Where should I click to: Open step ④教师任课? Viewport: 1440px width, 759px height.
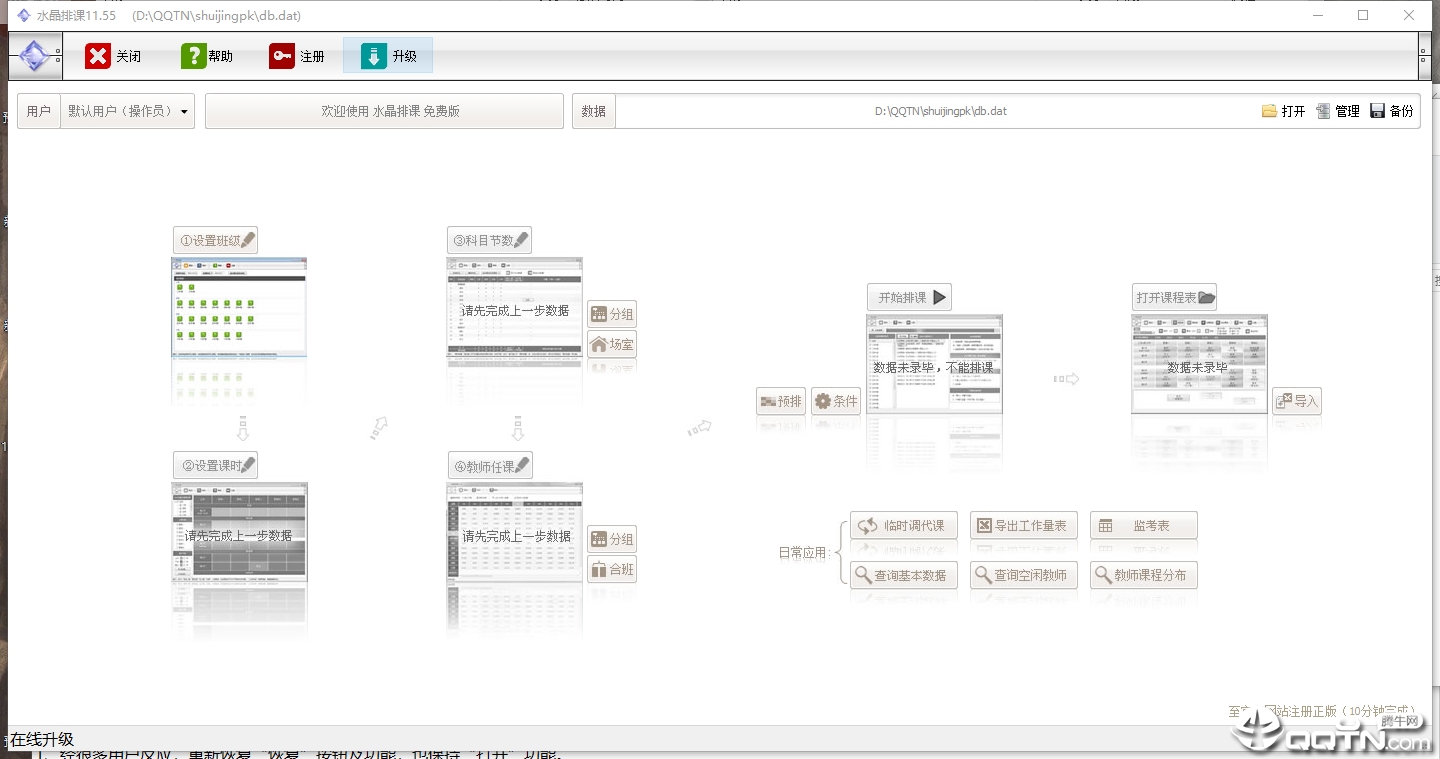point(490,465)
